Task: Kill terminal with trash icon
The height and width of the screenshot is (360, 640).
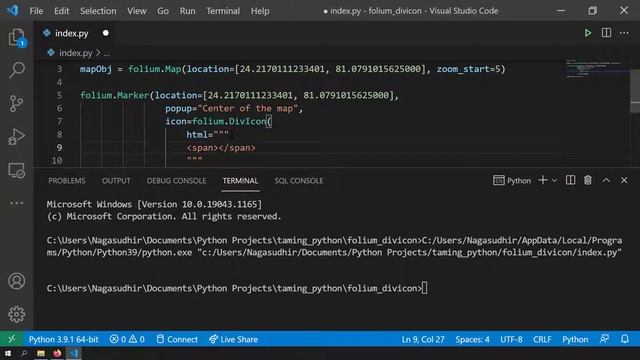Action: (588, 180)
